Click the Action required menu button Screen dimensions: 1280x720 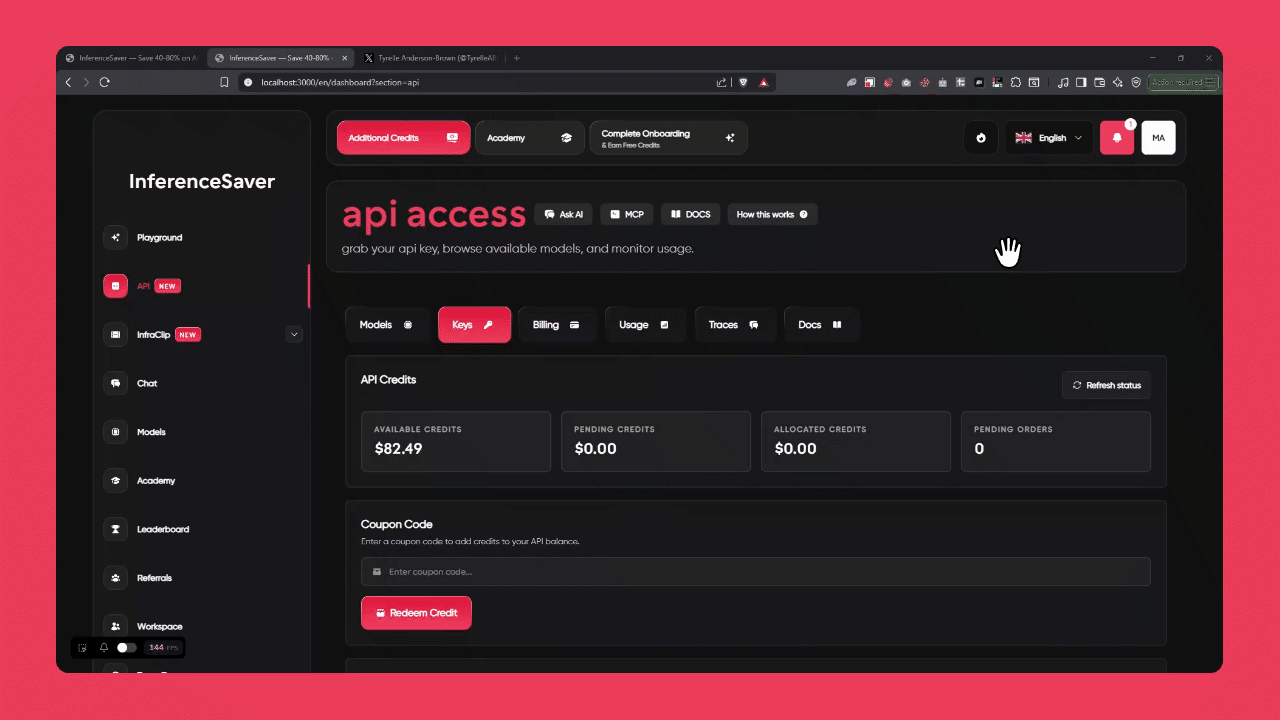(1182, 82)
